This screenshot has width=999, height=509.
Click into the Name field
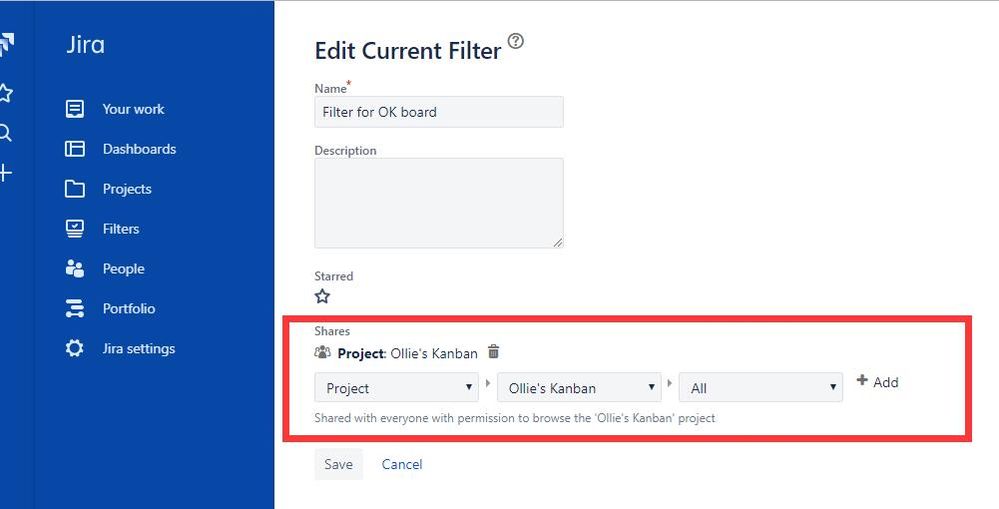[x=439, y=112]
